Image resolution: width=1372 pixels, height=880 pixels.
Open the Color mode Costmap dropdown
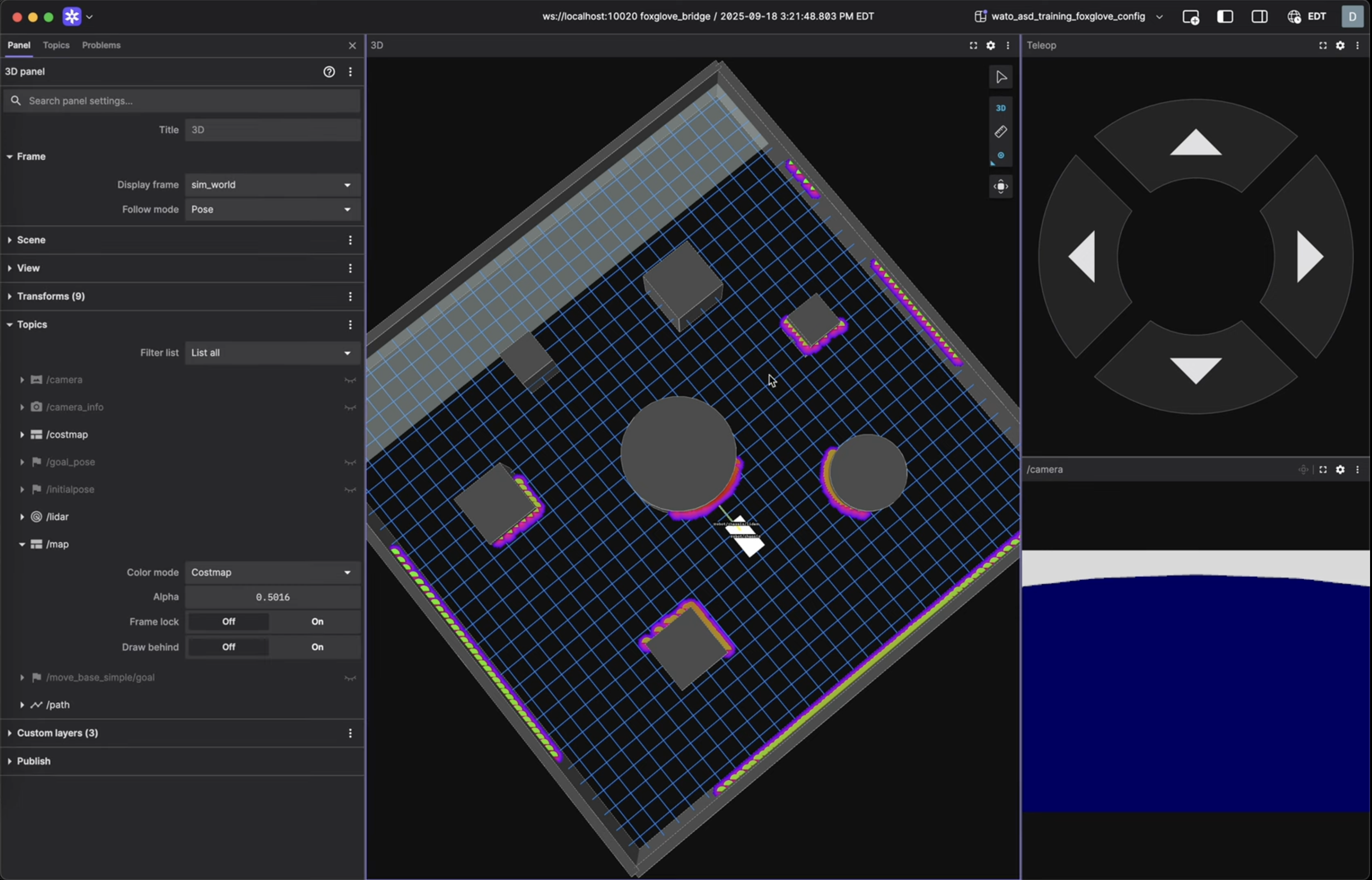click(x=272, y=573)
